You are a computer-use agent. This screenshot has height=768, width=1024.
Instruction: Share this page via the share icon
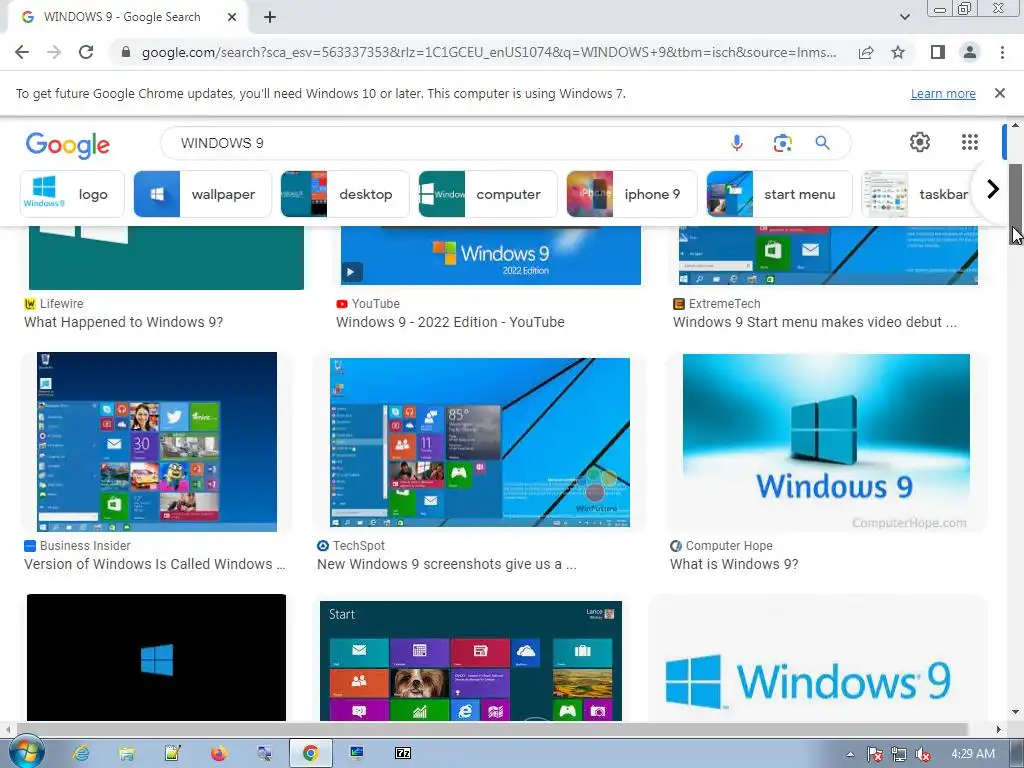866,52
